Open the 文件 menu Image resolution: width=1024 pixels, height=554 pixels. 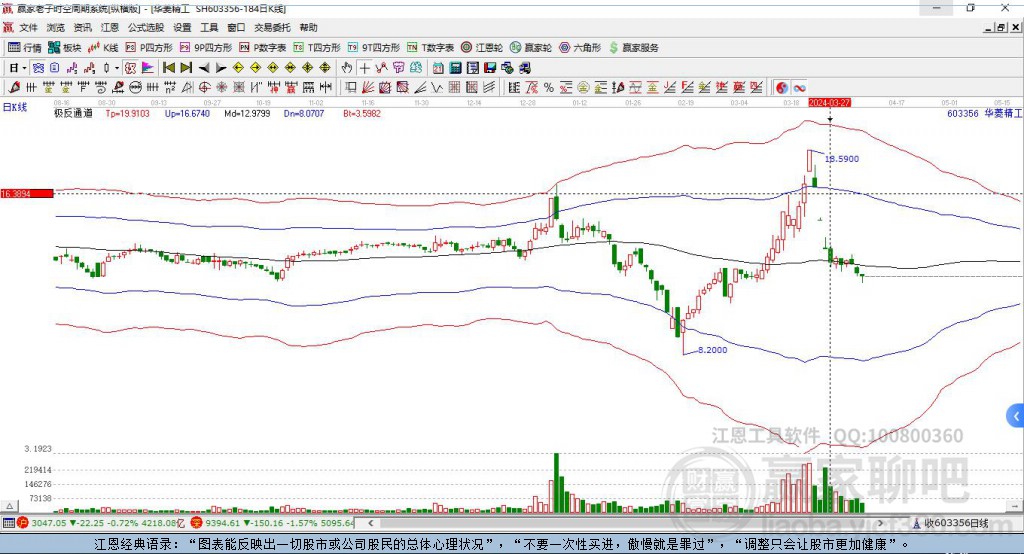(x=28, y=27)
